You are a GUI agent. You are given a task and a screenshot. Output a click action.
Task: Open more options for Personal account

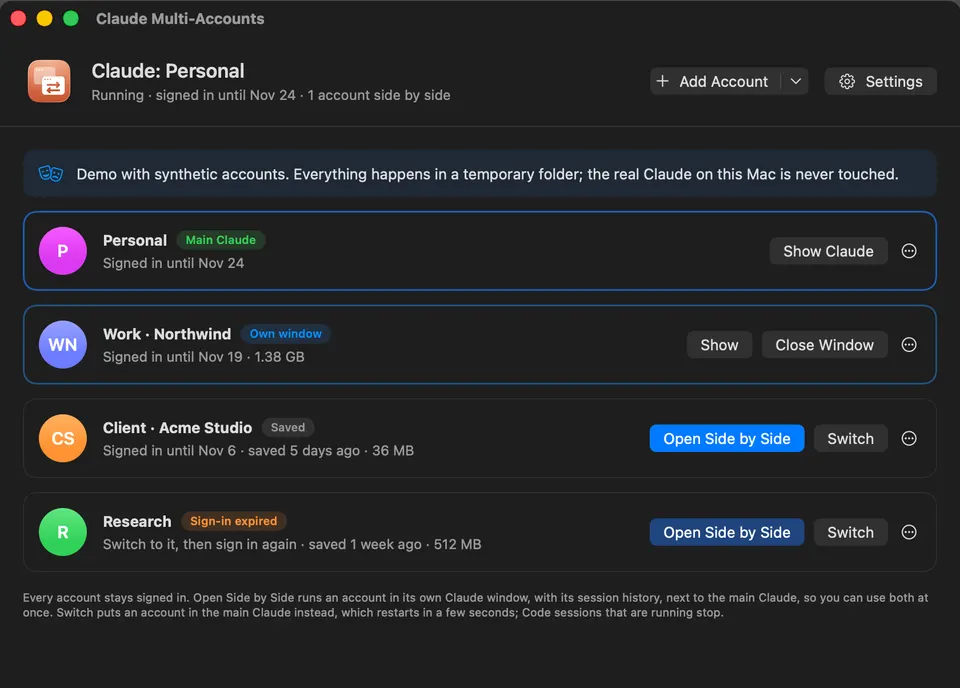[909, 251]
